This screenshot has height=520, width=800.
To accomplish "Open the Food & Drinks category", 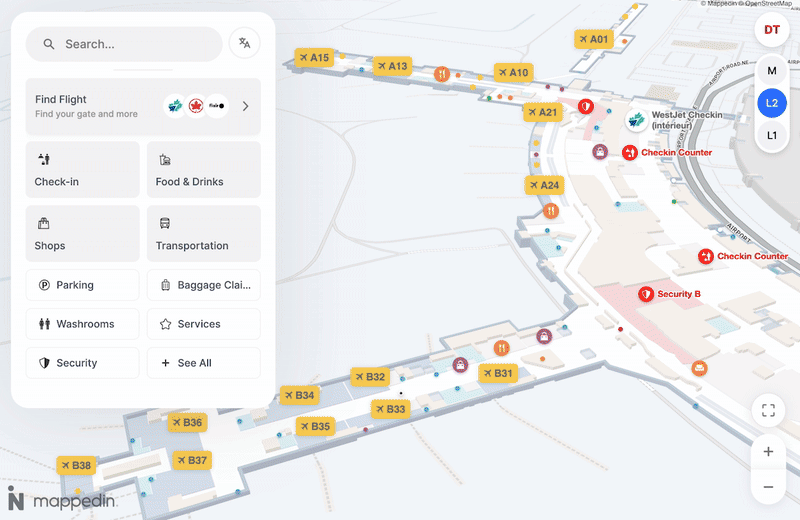I will (204, 169).
